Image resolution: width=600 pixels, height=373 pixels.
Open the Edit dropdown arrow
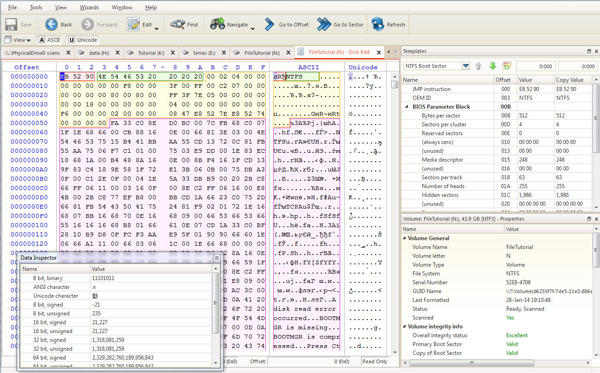click(x=157, y=28)
